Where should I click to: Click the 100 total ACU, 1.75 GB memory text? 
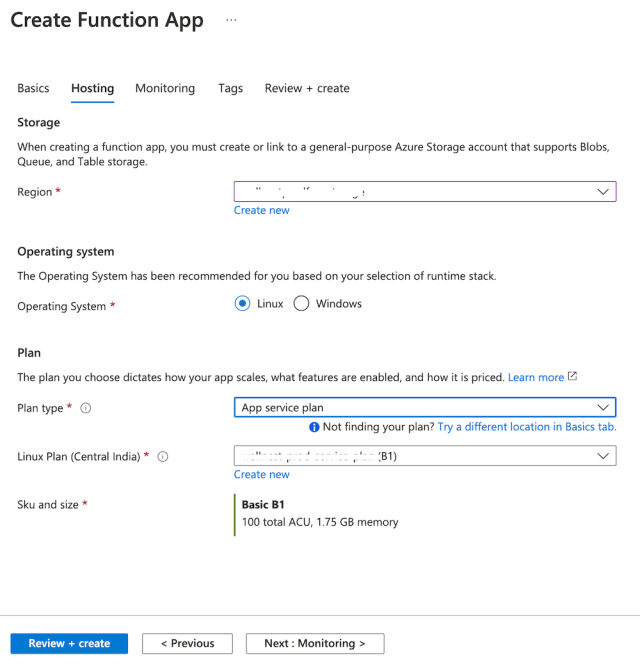(320, 522)
